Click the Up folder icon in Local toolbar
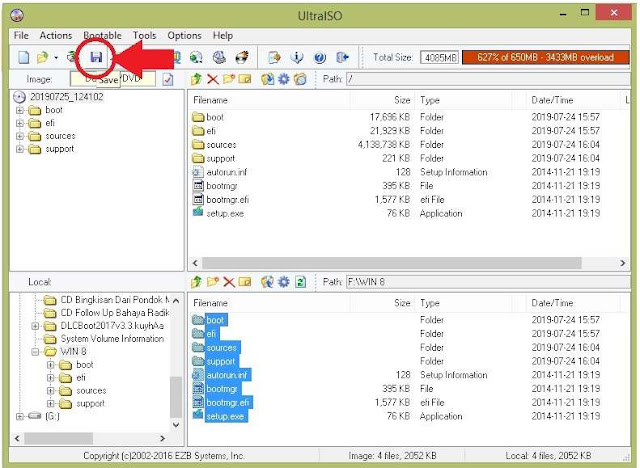This screenshot has width=640, height=468. coord(196,282)
